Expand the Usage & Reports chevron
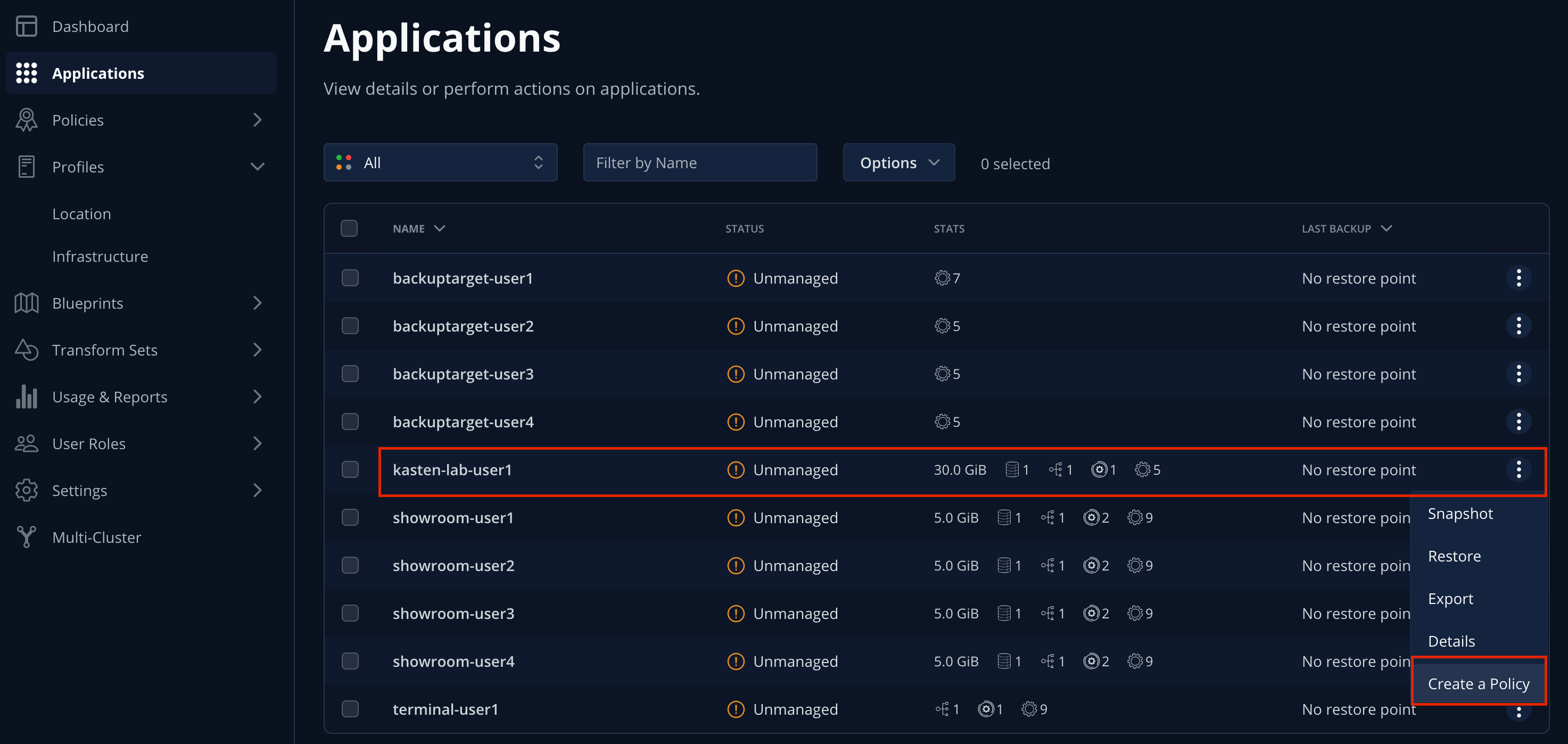1568x744 pixels. click(258, 396)
